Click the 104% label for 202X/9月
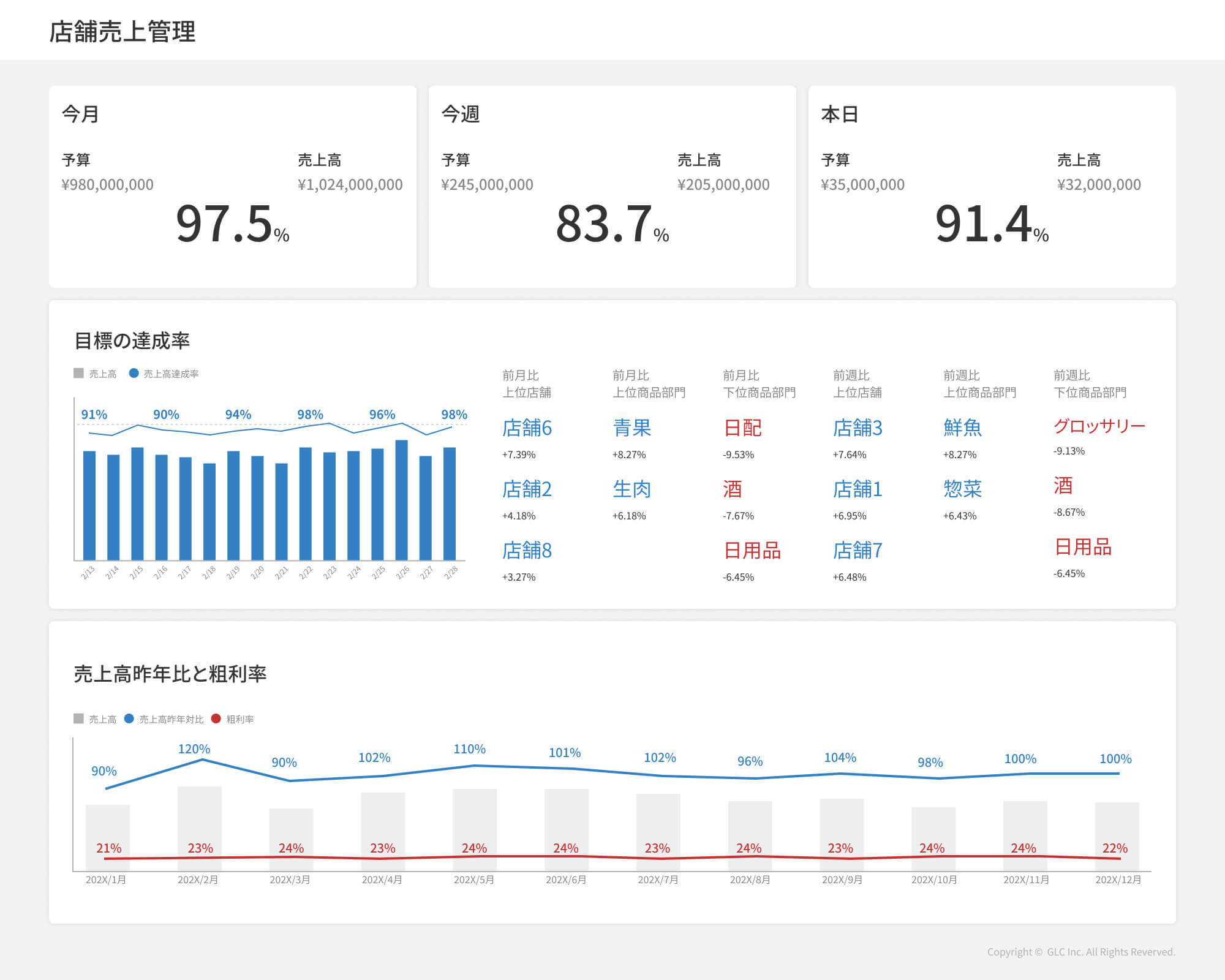Image resolution: width=1225 pixels, height=980 pixels. [x=840, y=758]
